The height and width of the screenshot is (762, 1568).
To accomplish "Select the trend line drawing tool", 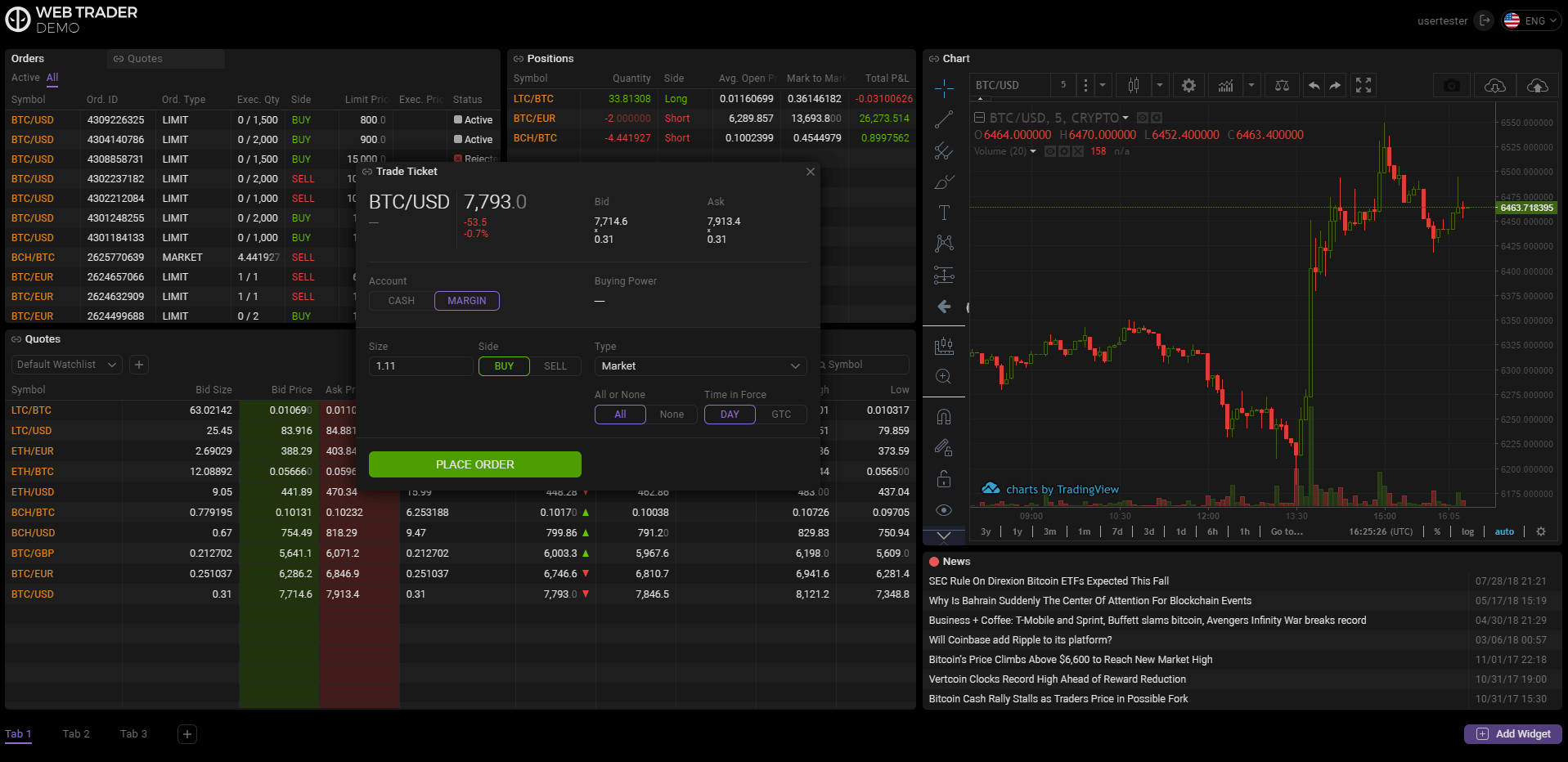I will tap(944, 119).
